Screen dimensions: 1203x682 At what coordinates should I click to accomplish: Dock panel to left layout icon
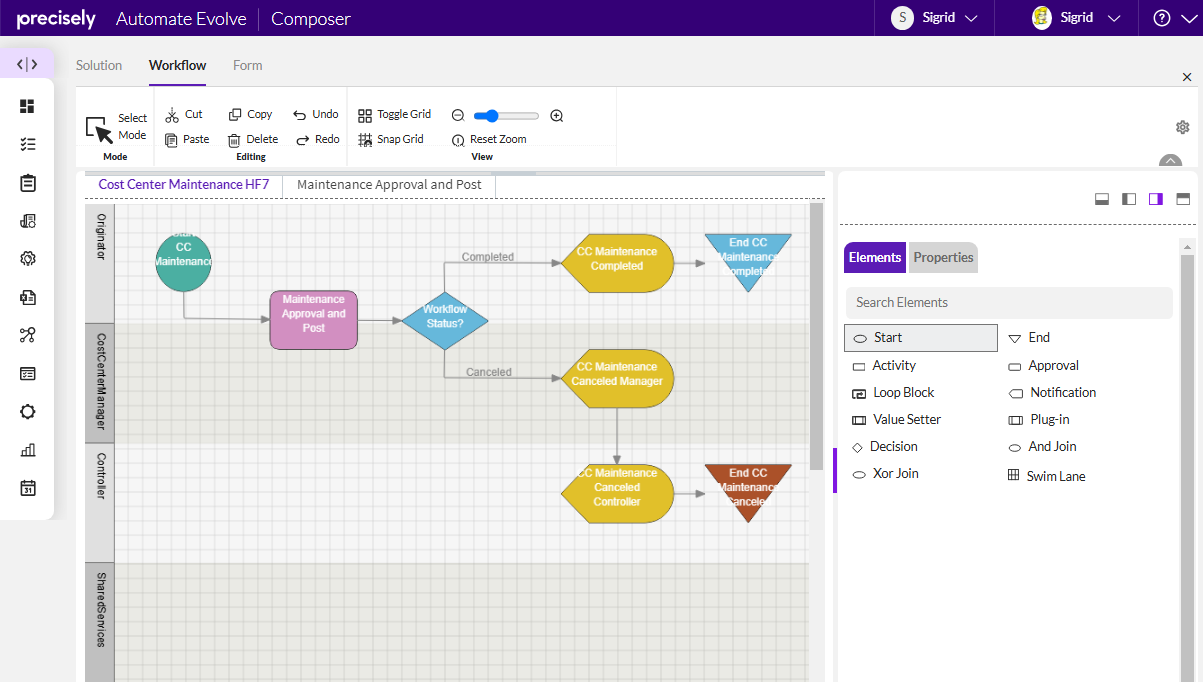1129,199
